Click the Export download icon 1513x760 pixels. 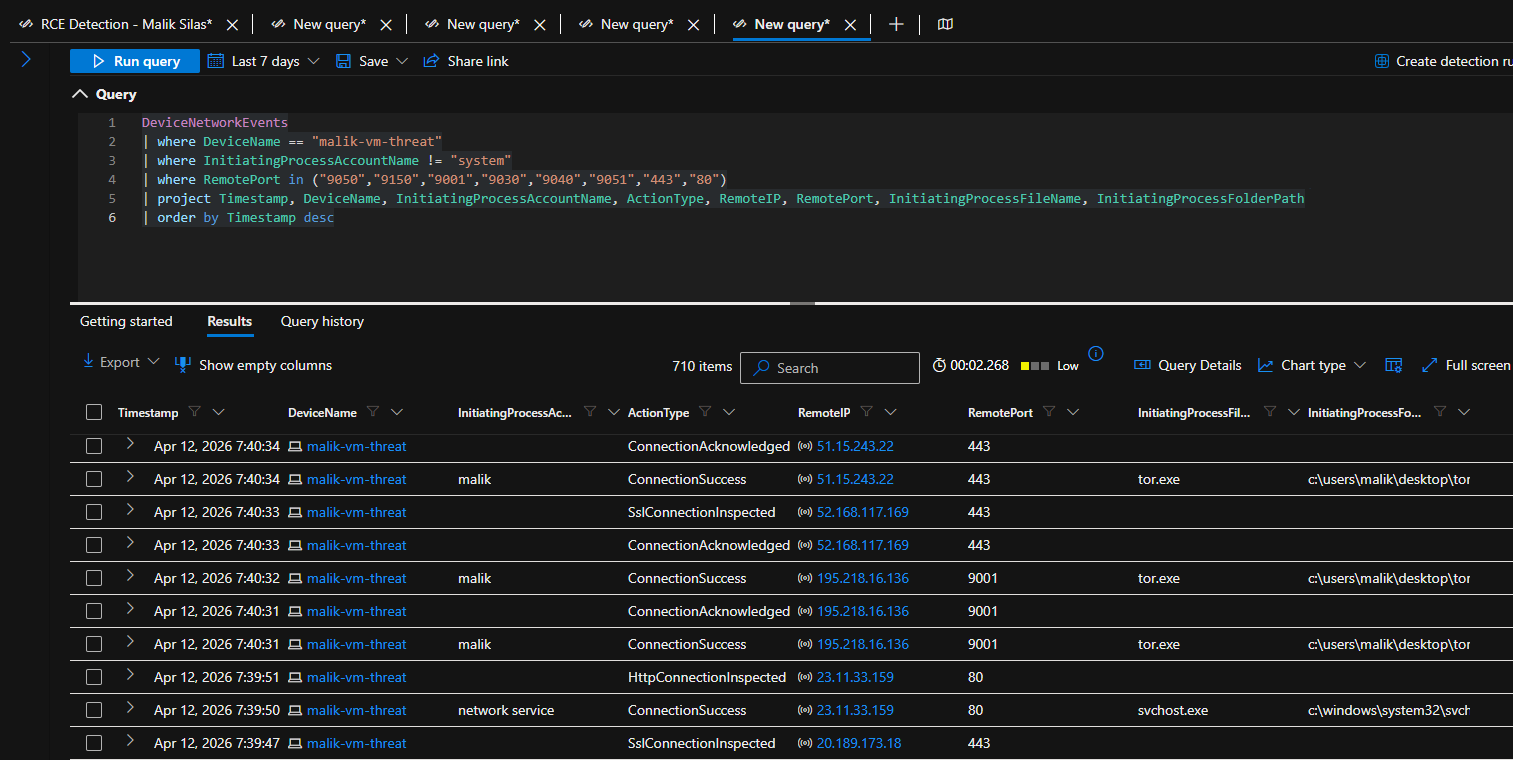[88, 362]
